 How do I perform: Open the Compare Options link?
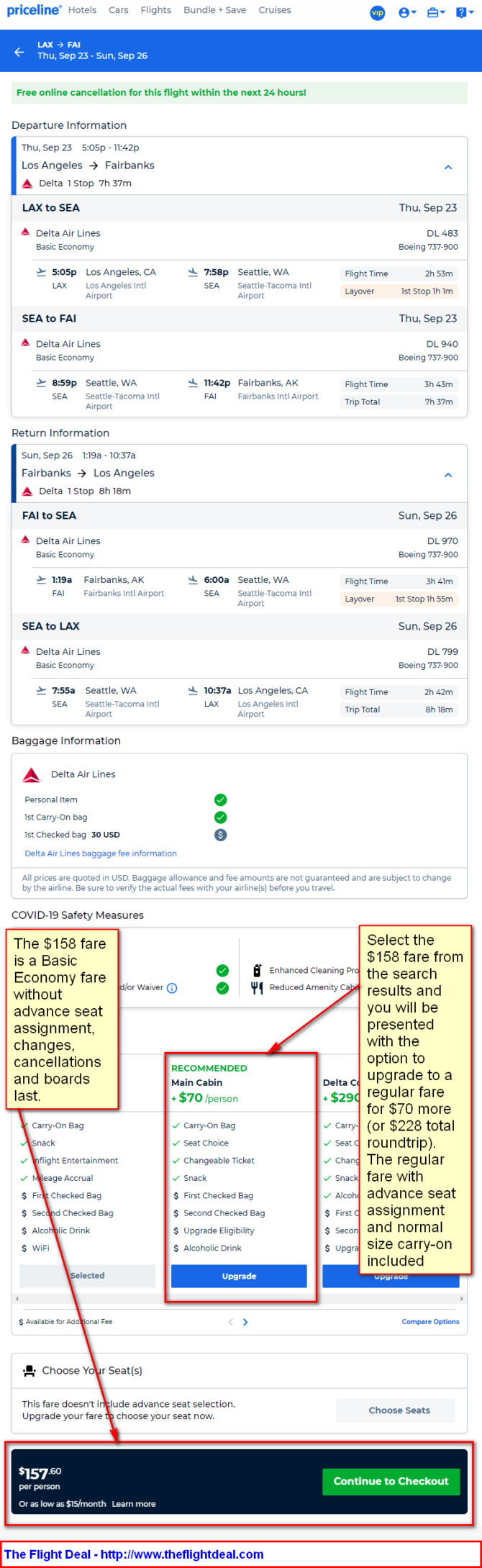coord(430,1322)
